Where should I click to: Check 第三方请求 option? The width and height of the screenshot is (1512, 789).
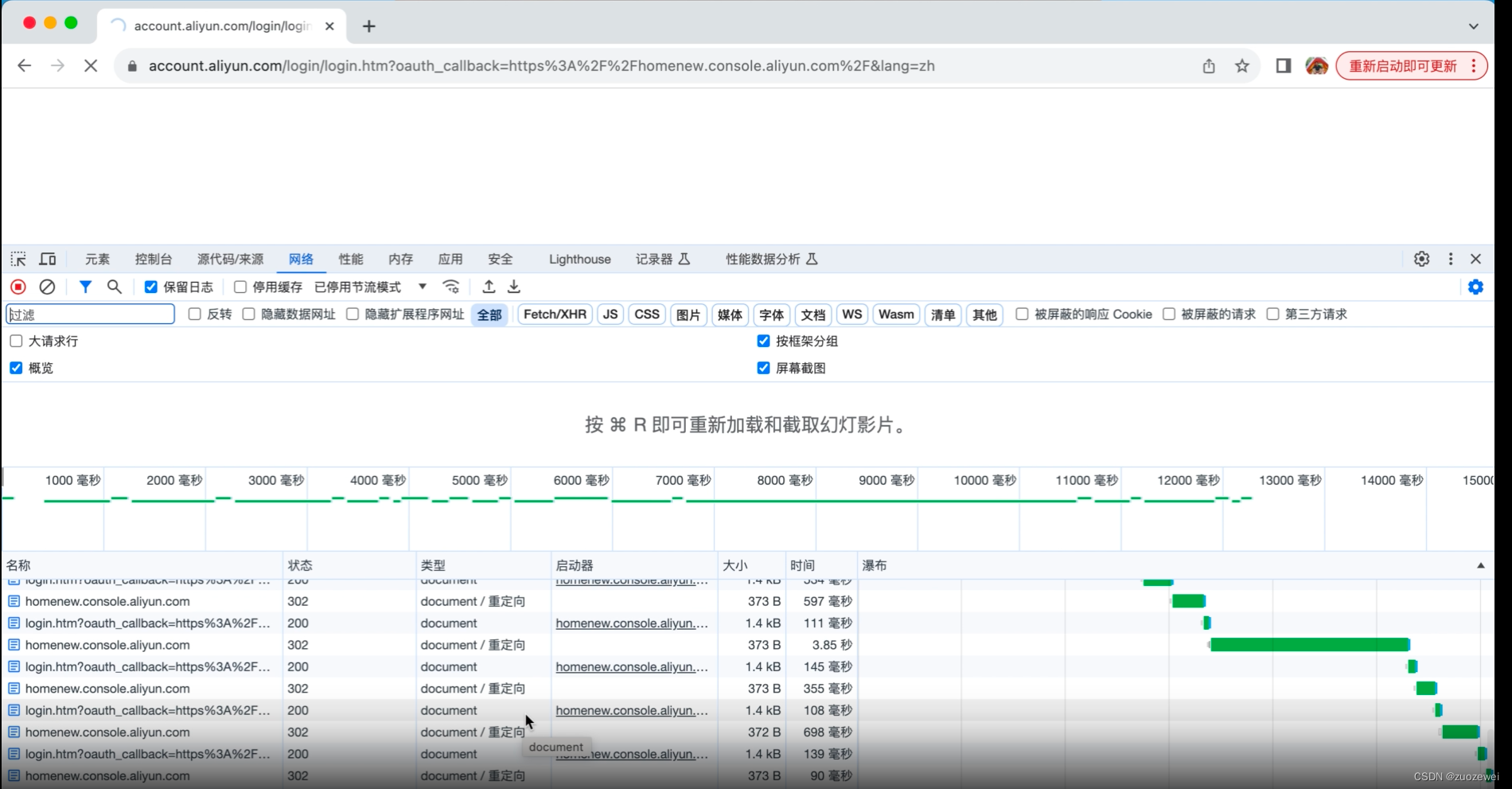(1273, 314)
